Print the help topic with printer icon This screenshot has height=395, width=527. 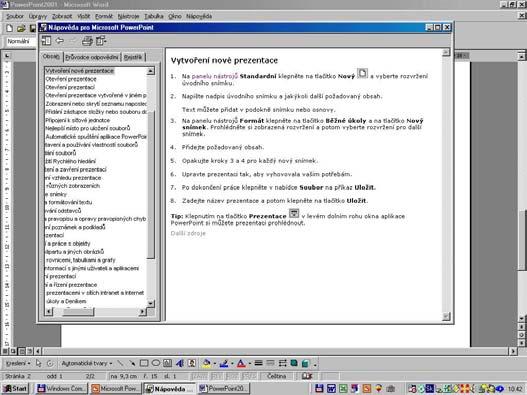[87, 41]
